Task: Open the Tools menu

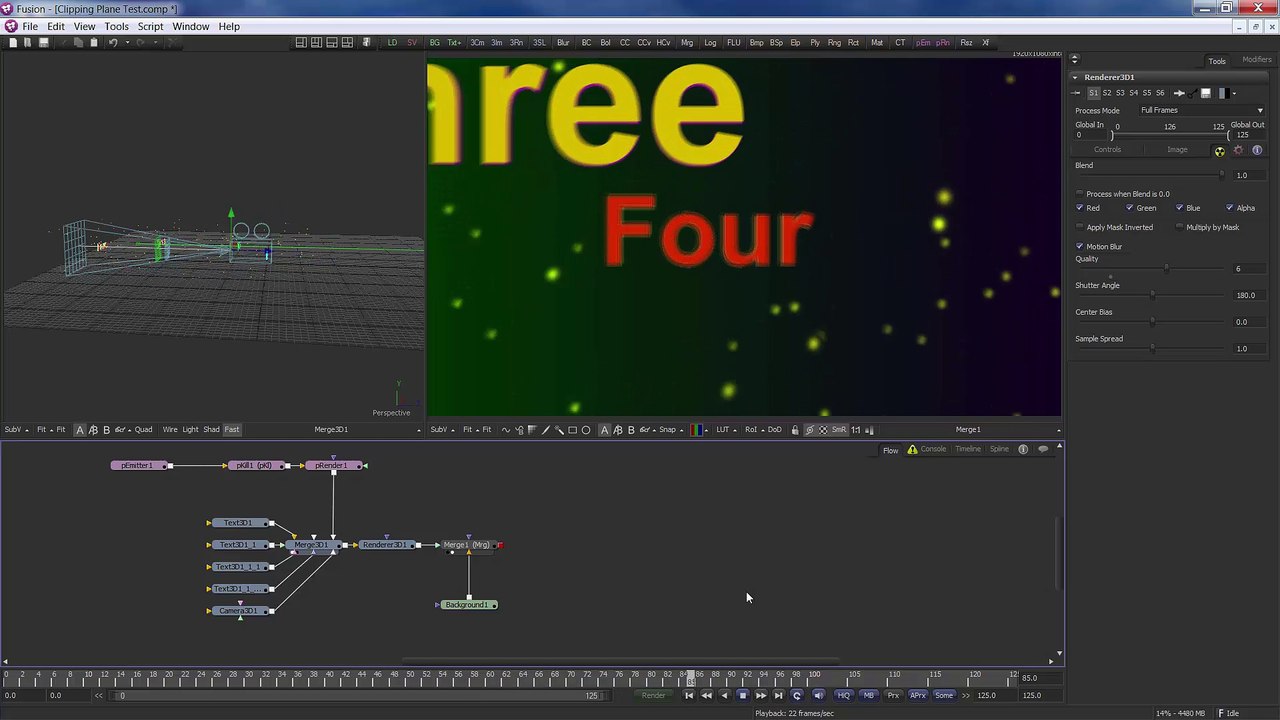Action: (x=116, y=26)
